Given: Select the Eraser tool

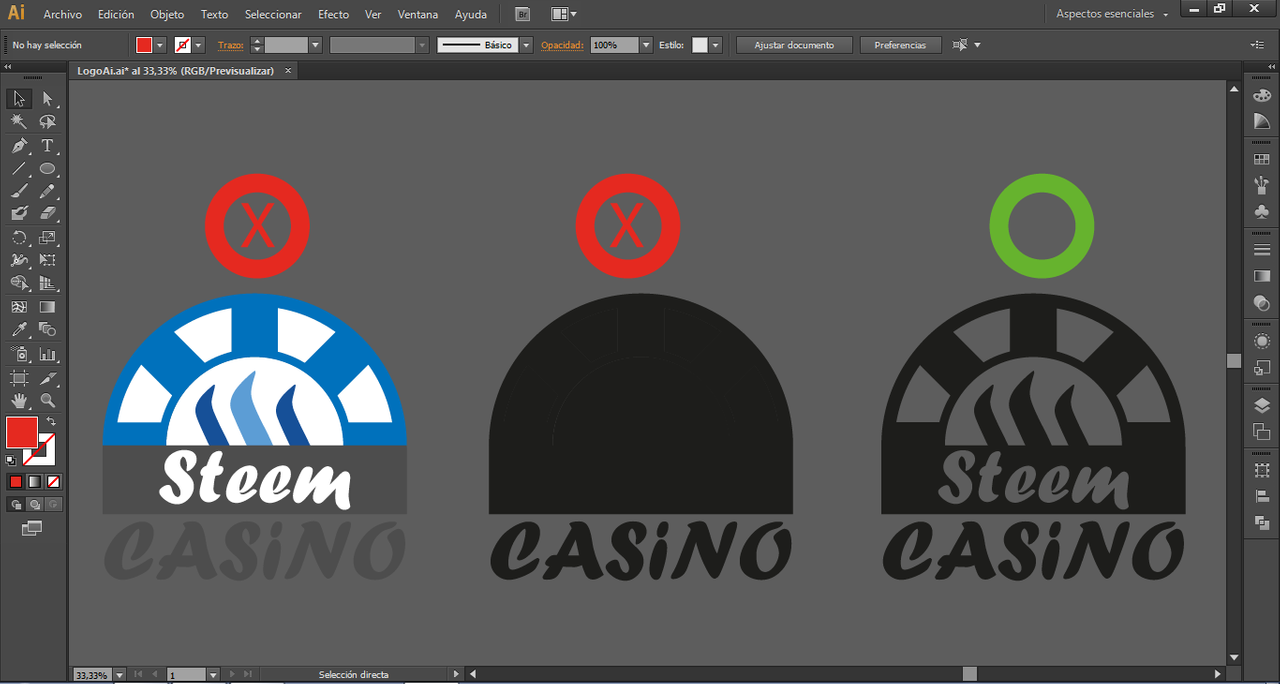Looking at the screenshot, I should point(47,213).
